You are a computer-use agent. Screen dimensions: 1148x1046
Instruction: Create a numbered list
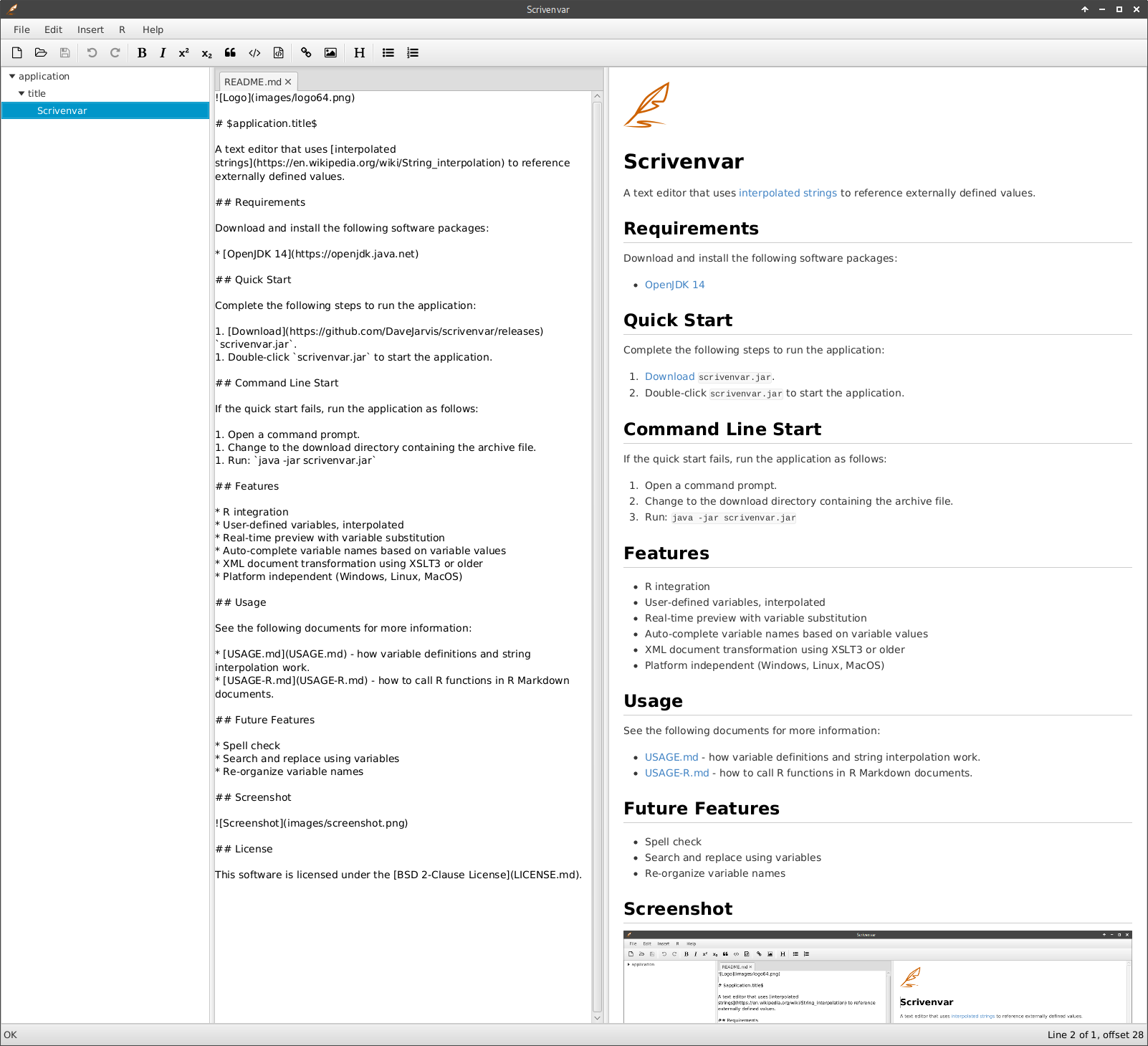(413, 52)
